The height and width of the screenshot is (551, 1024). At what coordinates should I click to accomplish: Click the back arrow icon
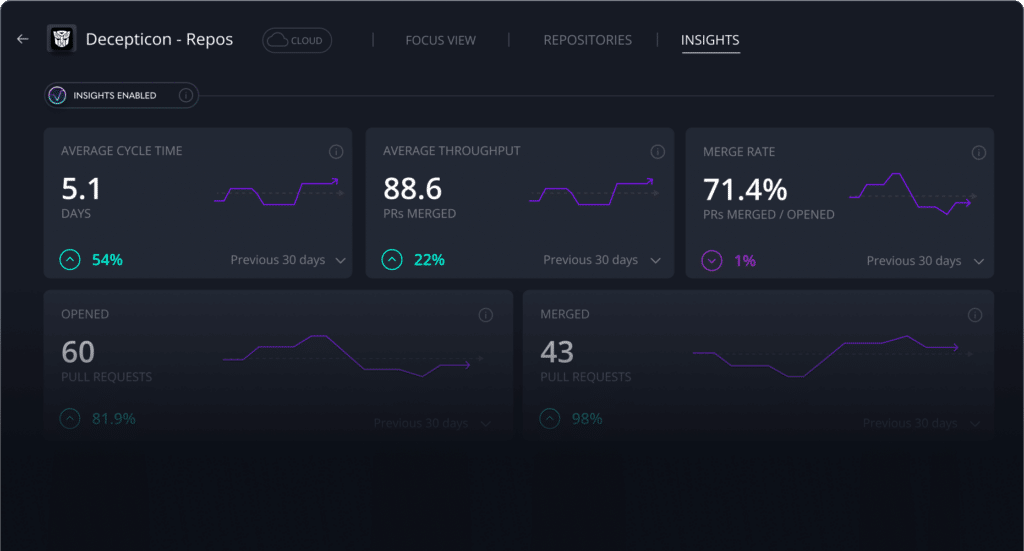pos(23,39)
